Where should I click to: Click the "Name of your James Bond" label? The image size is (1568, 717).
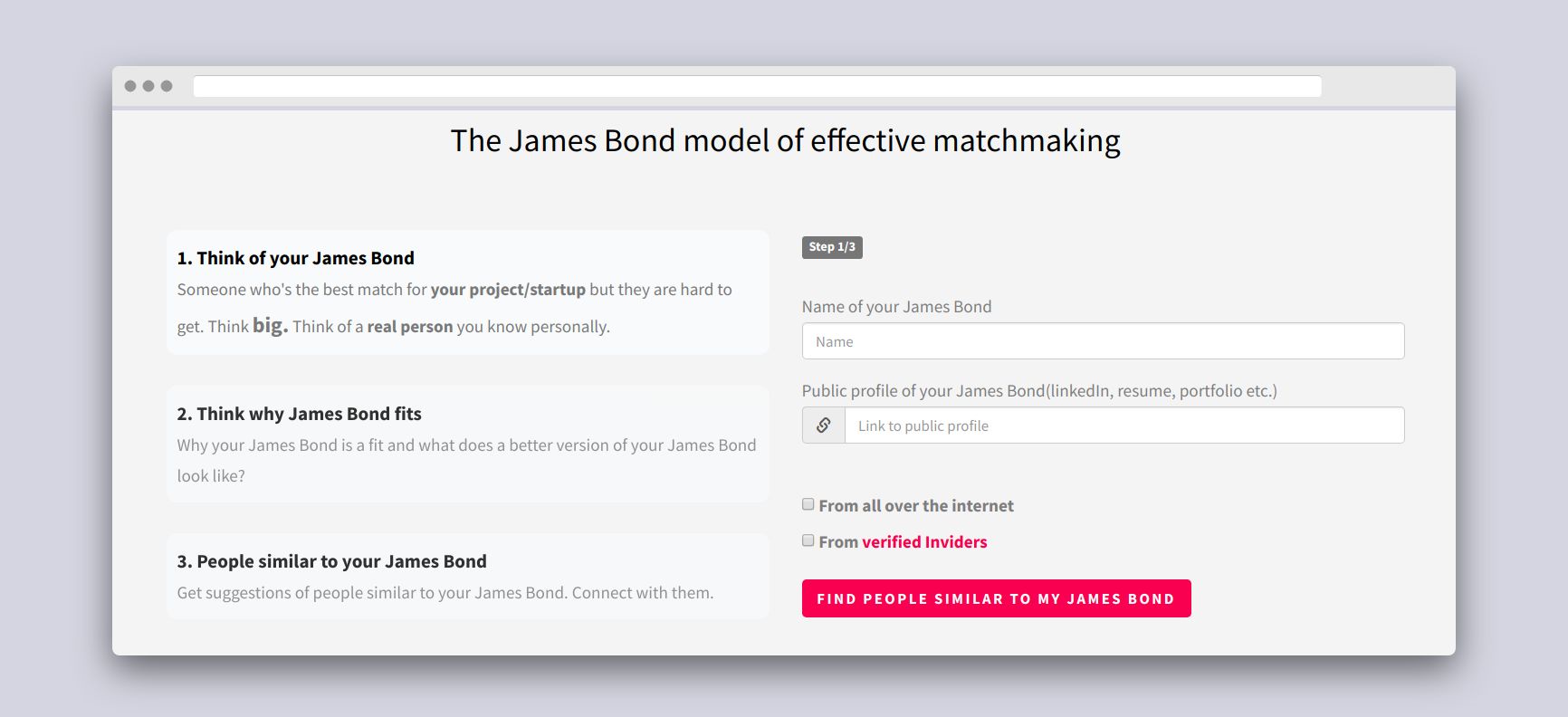click(896, 307)
